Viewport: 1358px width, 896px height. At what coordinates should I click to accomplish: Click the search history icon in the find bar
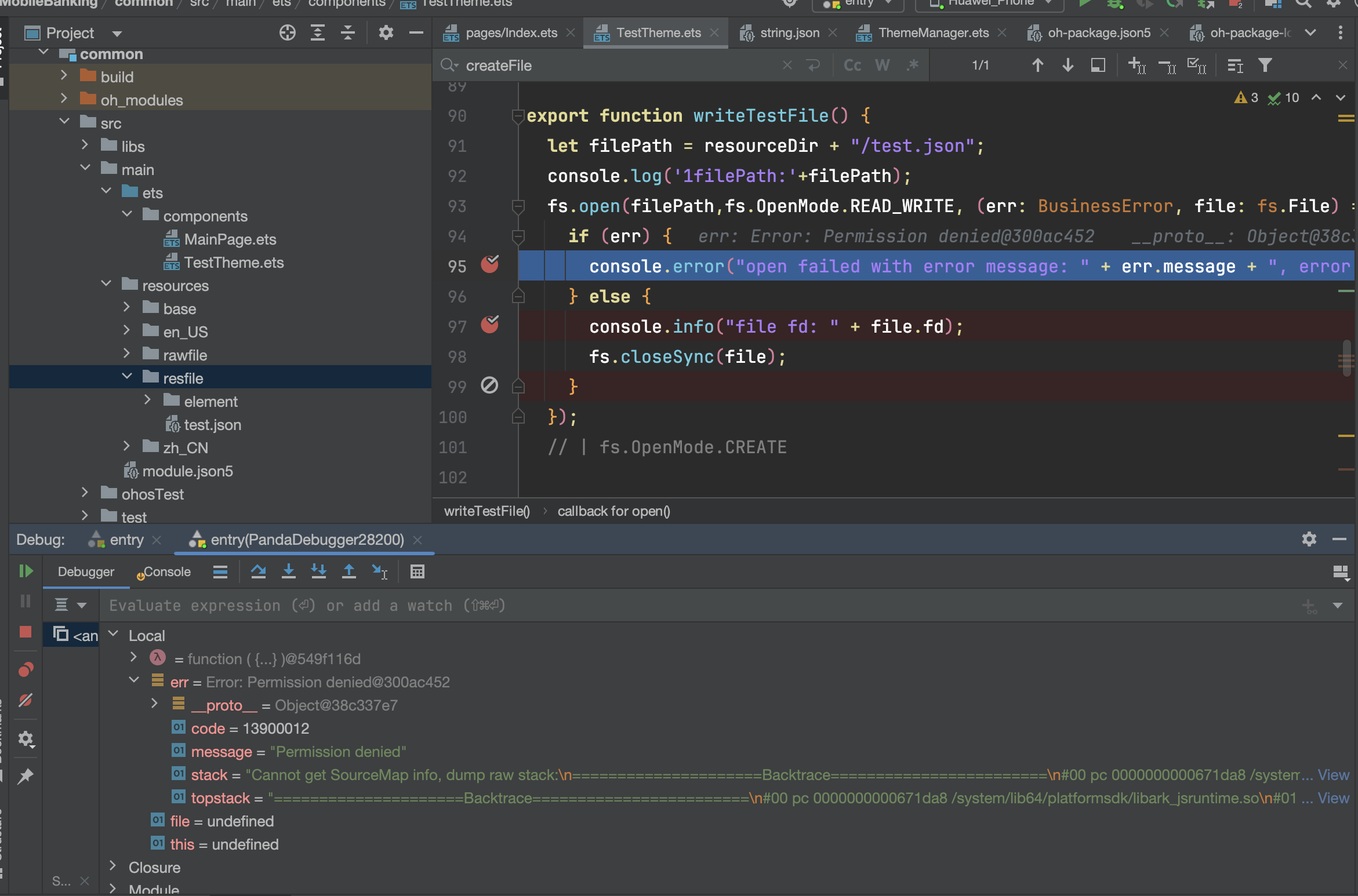pyautogui.click(x=450, y=65)
